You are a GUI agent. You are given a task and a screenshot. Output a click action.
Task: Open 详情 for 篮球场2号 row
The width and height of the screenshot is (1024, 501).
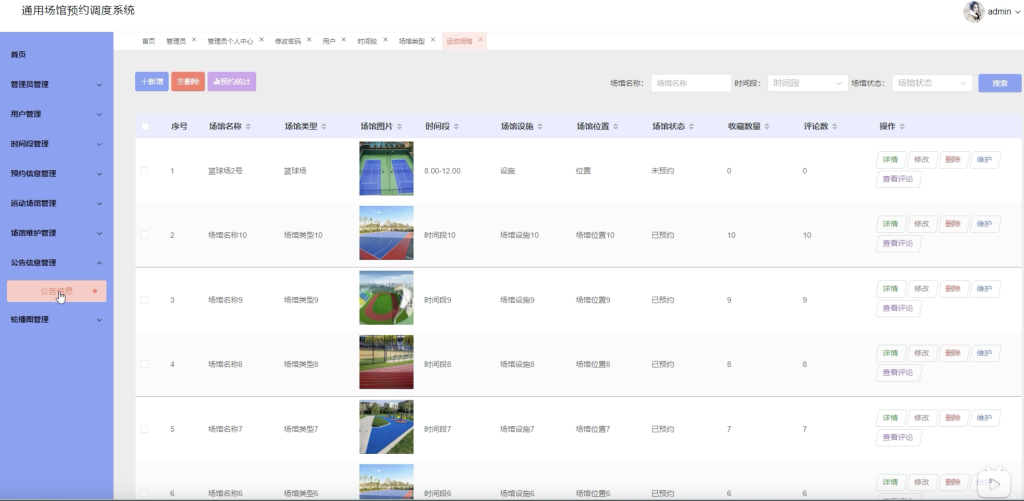tap(891, 160)
